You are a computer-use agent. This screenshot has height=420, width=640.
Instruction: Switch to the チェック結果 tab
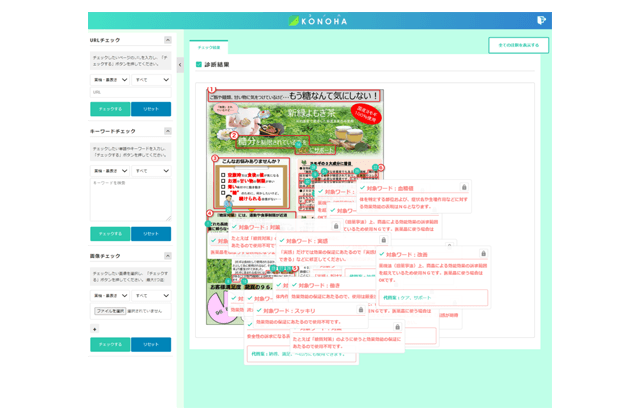coord(209,47)
